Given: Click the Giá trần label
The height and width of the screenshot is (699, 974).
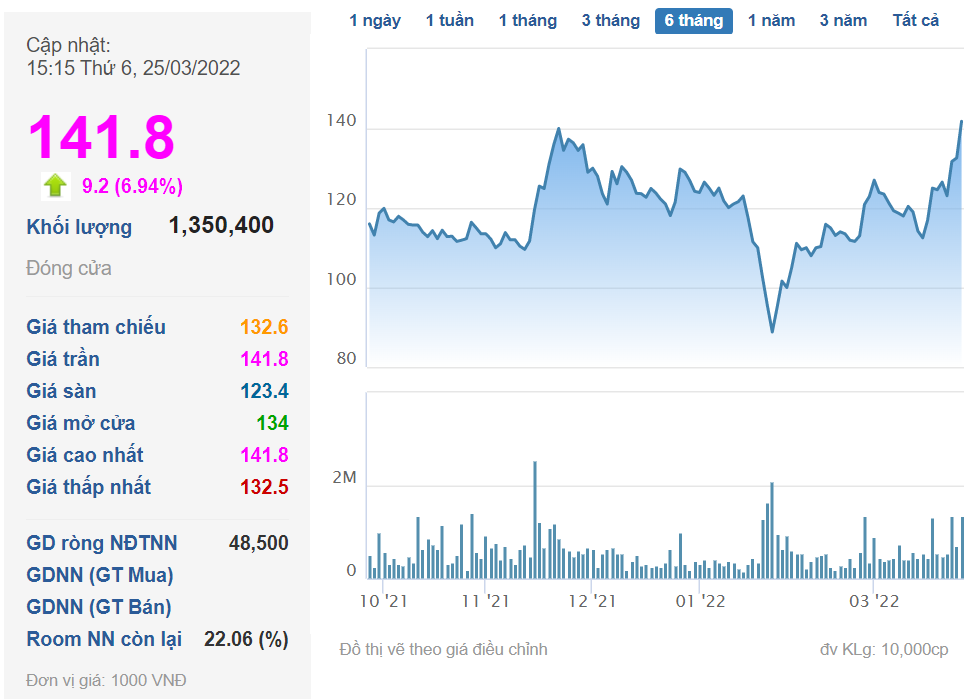Looking at the screenshot, I should tap(63, 359).
